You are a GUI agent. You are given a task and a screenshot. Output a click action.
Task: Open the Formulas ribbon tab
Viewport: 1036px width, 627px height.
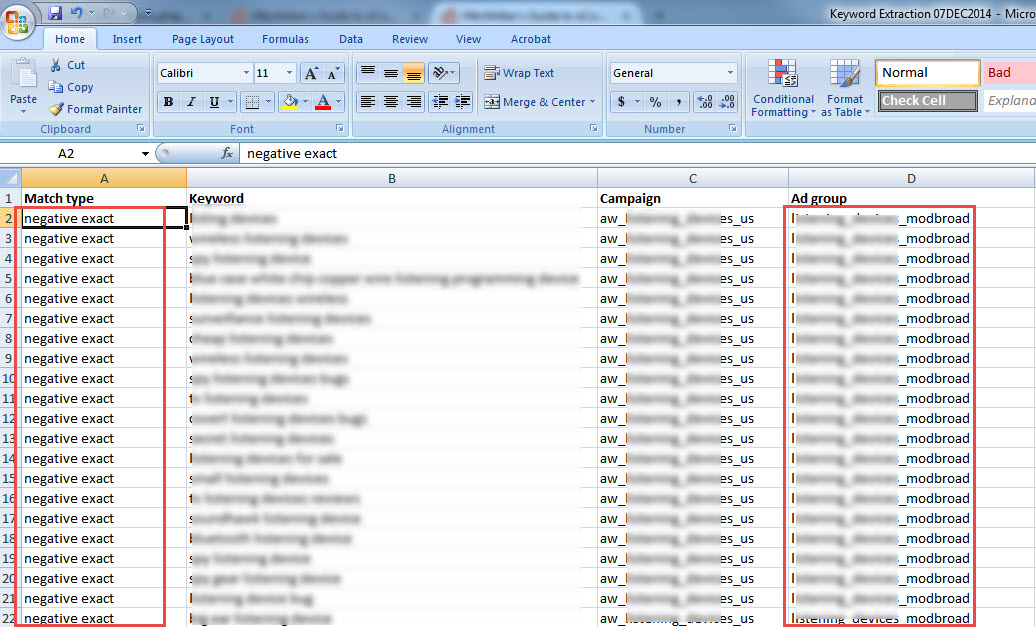pos(285,39)
